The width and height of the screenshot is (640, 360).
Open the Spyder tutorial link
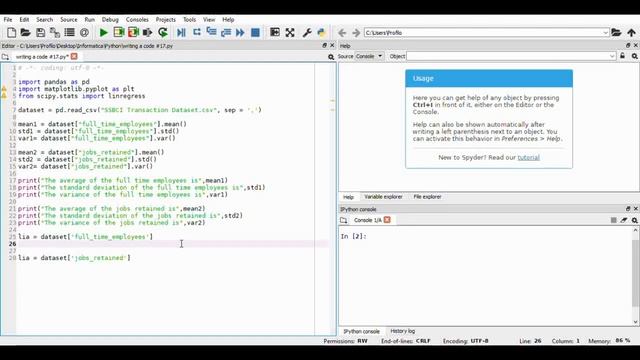coord(528,158)
